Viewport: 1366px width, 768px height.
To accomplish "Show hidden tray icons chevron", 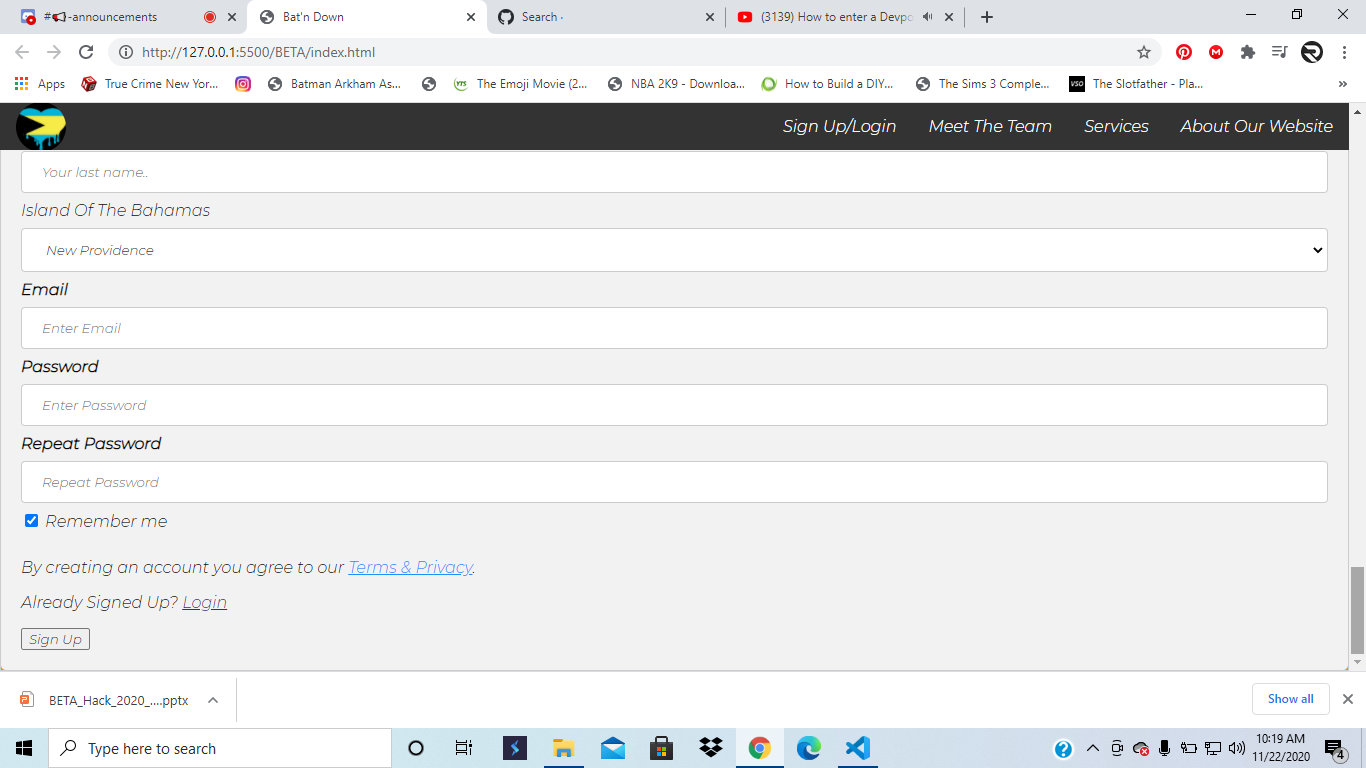I will pyautogui.click(x=1092, y=748).
